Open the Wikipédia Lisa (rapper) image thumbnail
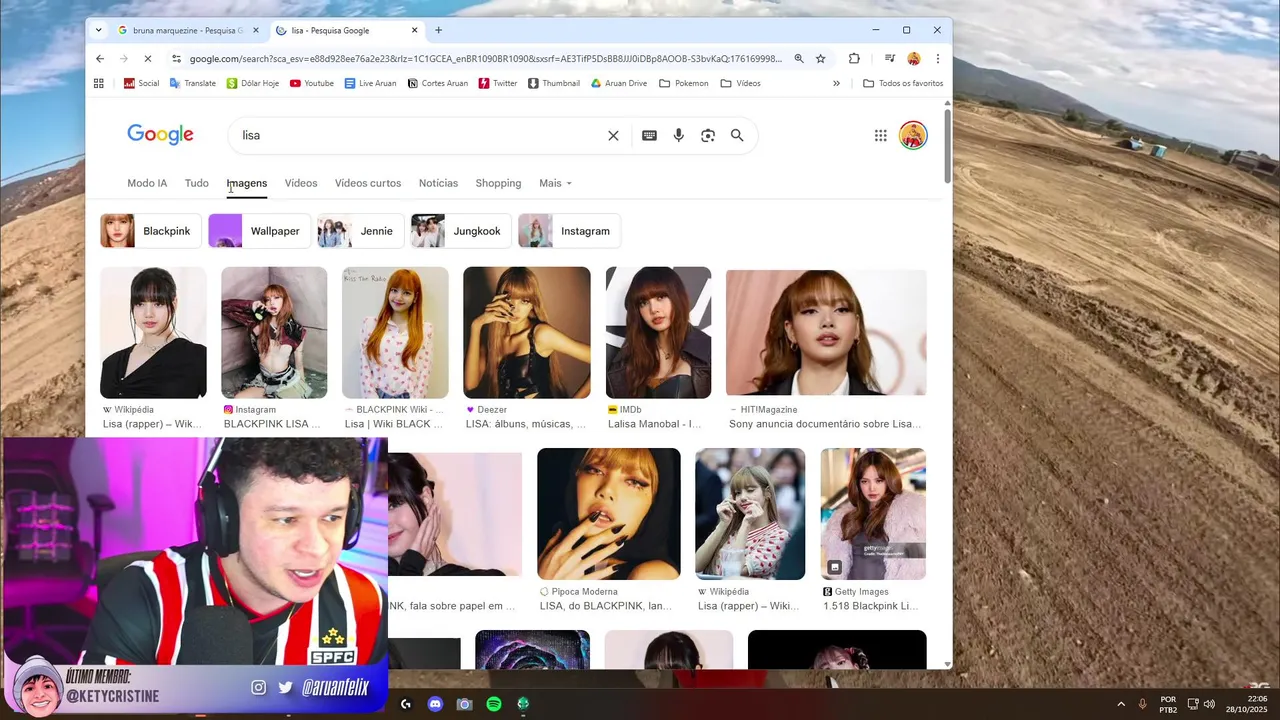This screenshot has height=720, width=1280. click(x=153, y=333)
